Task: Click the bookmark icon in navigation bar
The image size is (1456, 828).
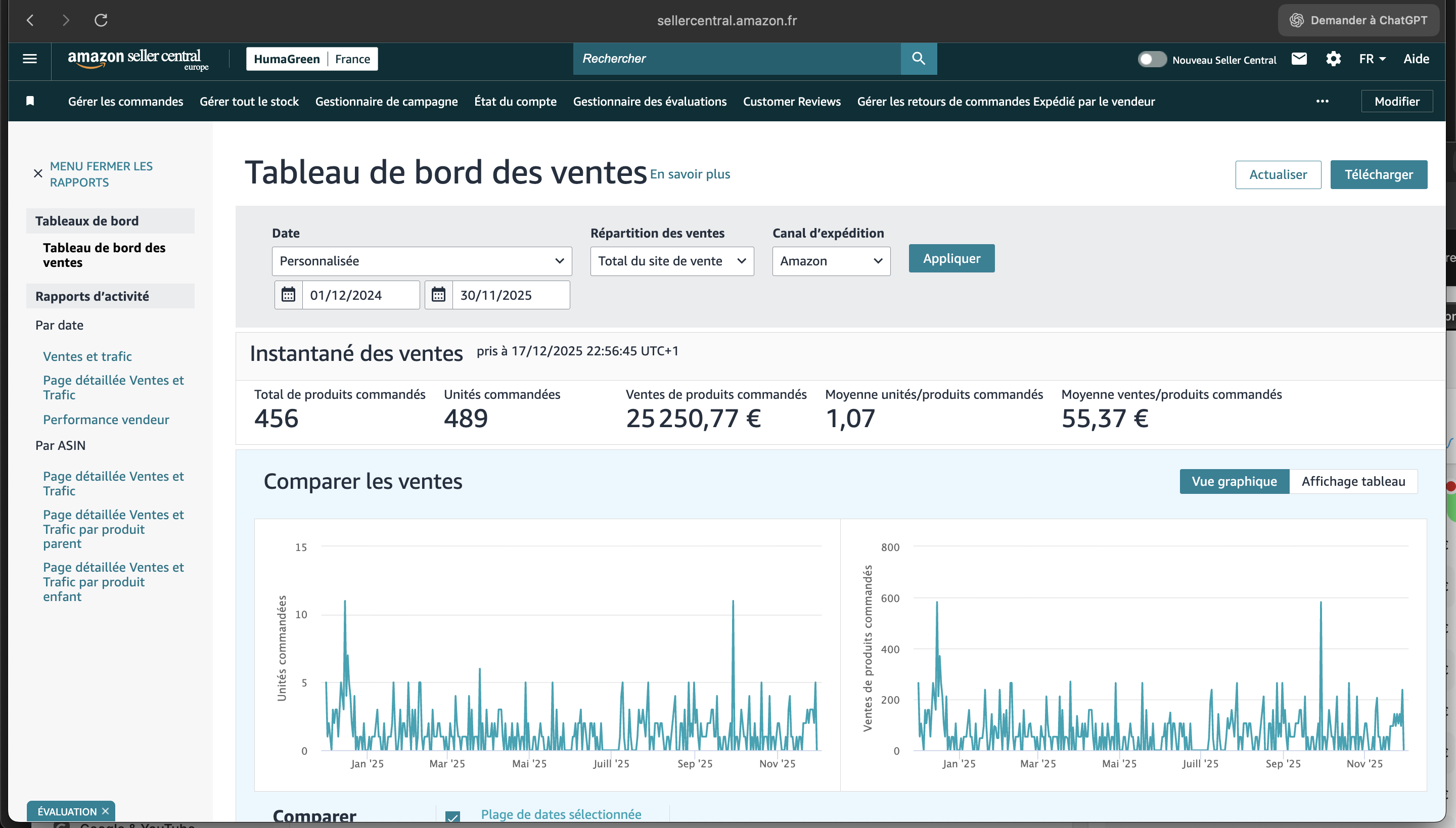Action: (x=30, y=101)
